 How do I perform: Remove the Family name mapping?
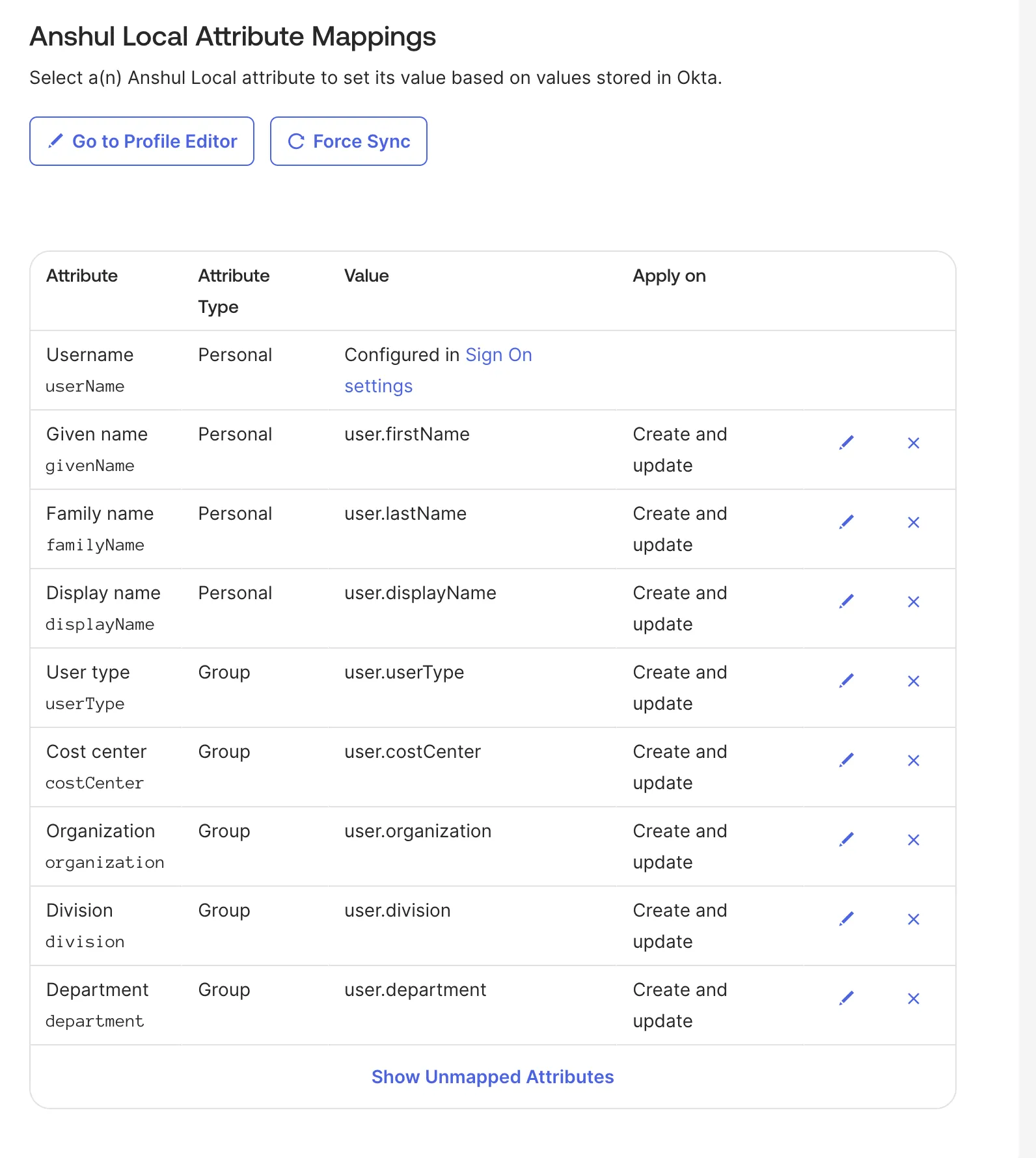(913, 522)
